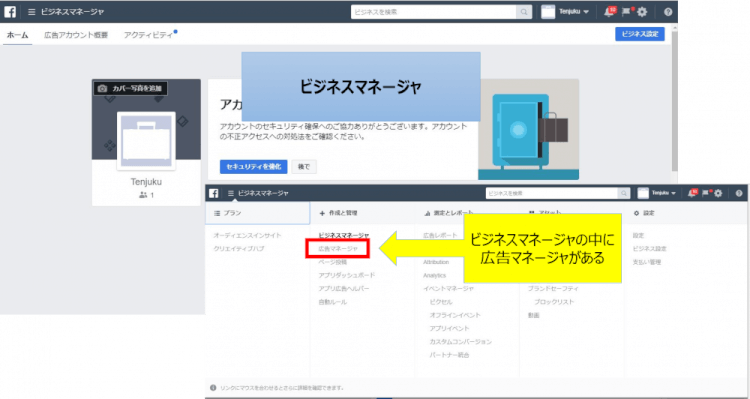
Task: Switch to ホーム tab
Action: (x=18, y=35)
